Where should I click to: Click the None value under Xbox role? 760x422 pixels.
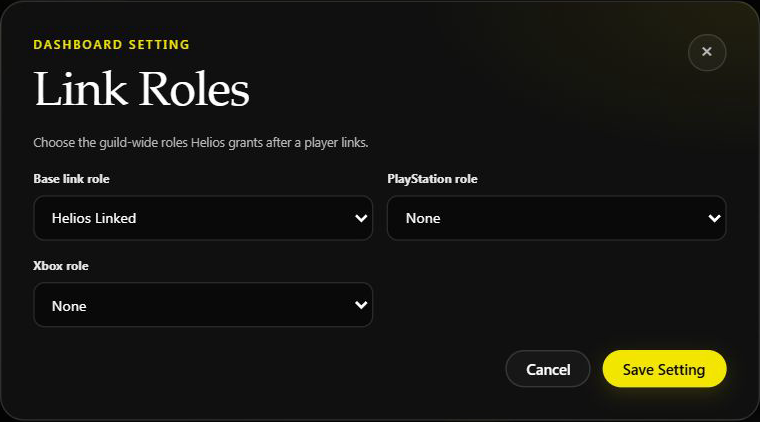tap(69, 306)
